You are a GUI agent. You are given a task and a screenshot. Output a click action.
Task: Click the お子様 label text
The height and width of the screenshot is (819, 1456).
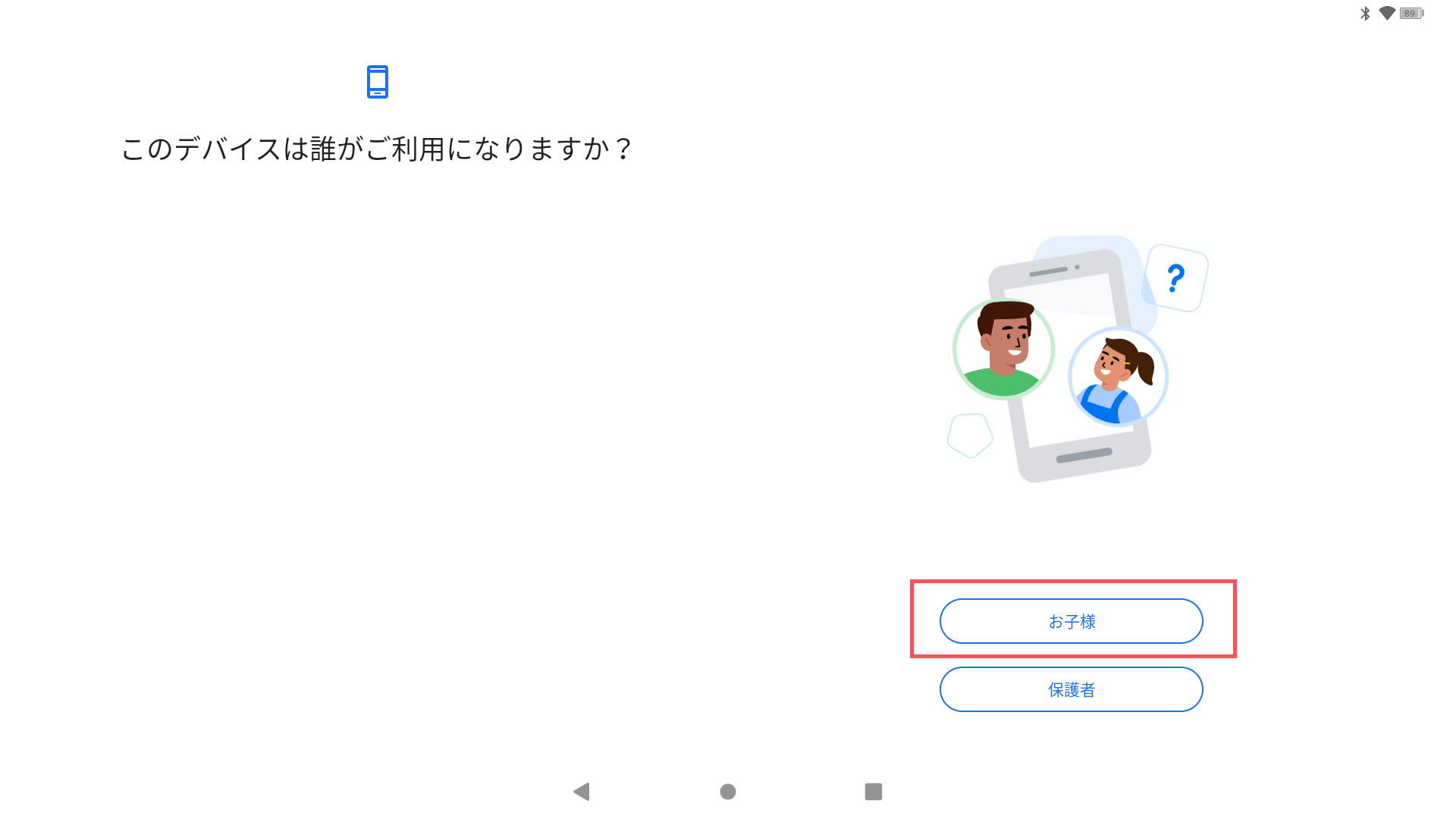[1072, 622]
